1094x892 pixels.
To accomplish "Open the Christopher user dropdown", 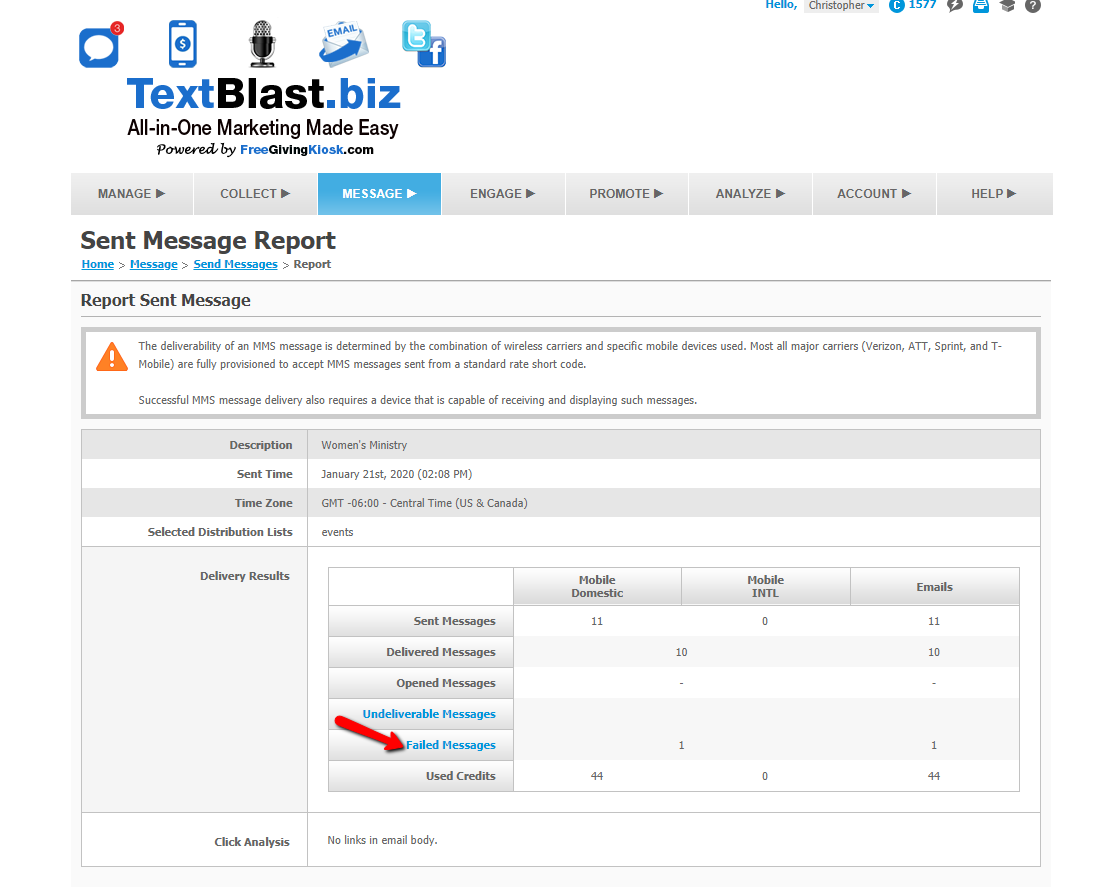I will 841,6.
